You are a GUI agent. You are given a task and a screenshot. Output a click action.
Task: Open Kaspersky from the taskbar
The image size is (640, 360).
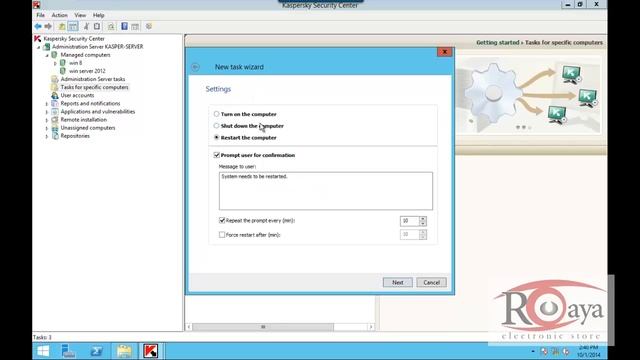[x=150, y=351]
